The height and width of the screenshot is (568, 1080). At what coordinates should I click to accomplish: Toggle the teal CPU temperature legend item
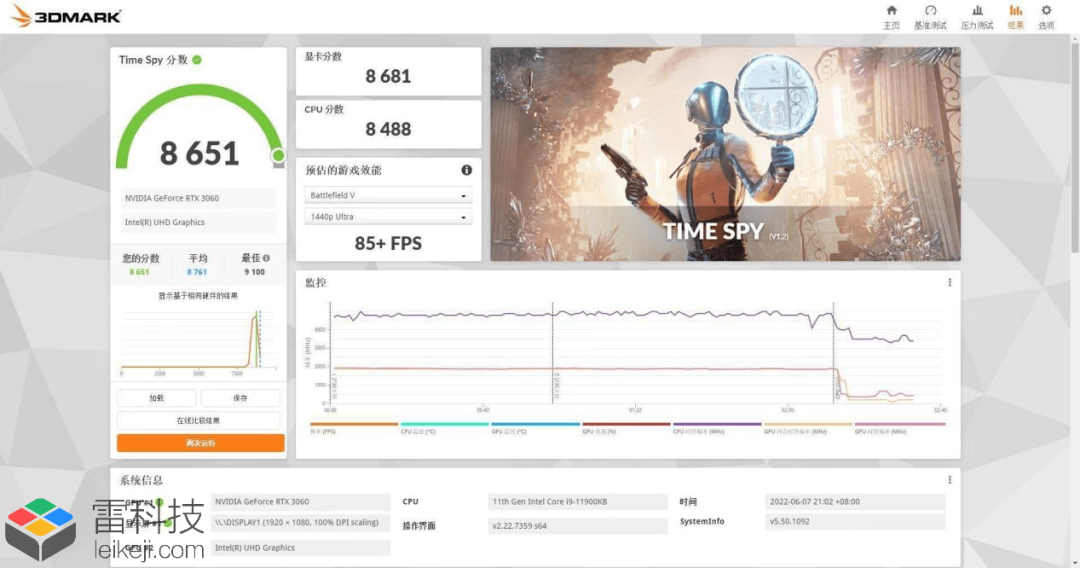(444, 428)
